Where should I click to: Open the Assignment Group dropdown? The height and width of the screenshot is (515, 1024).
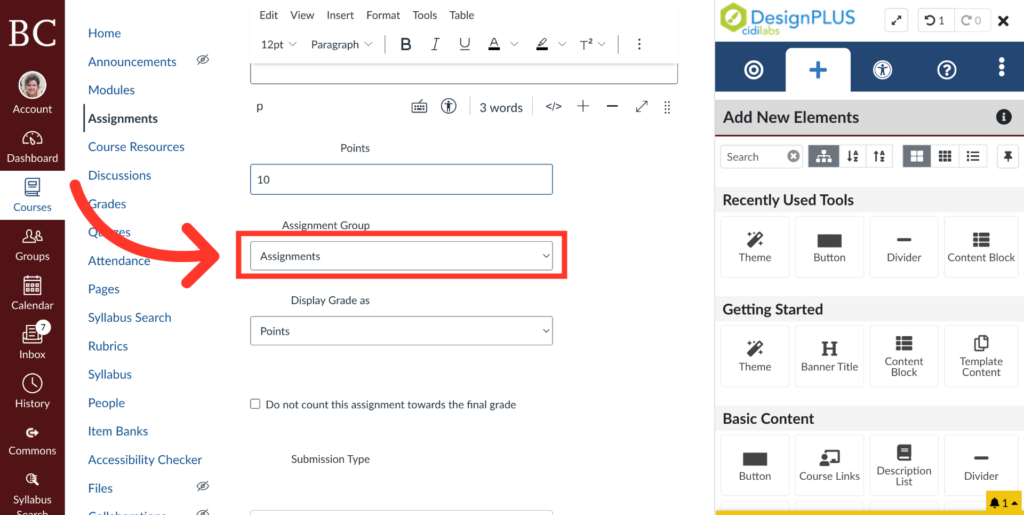point(402,256)
